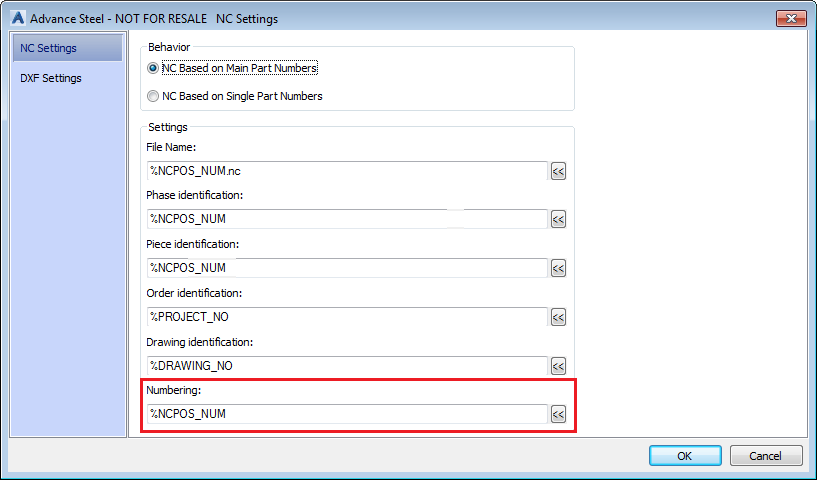The height and width of the screenshot is (480, 817).
Task: Edit the Drawing identification field %DRAWING_NO
Action: point(347,366)
